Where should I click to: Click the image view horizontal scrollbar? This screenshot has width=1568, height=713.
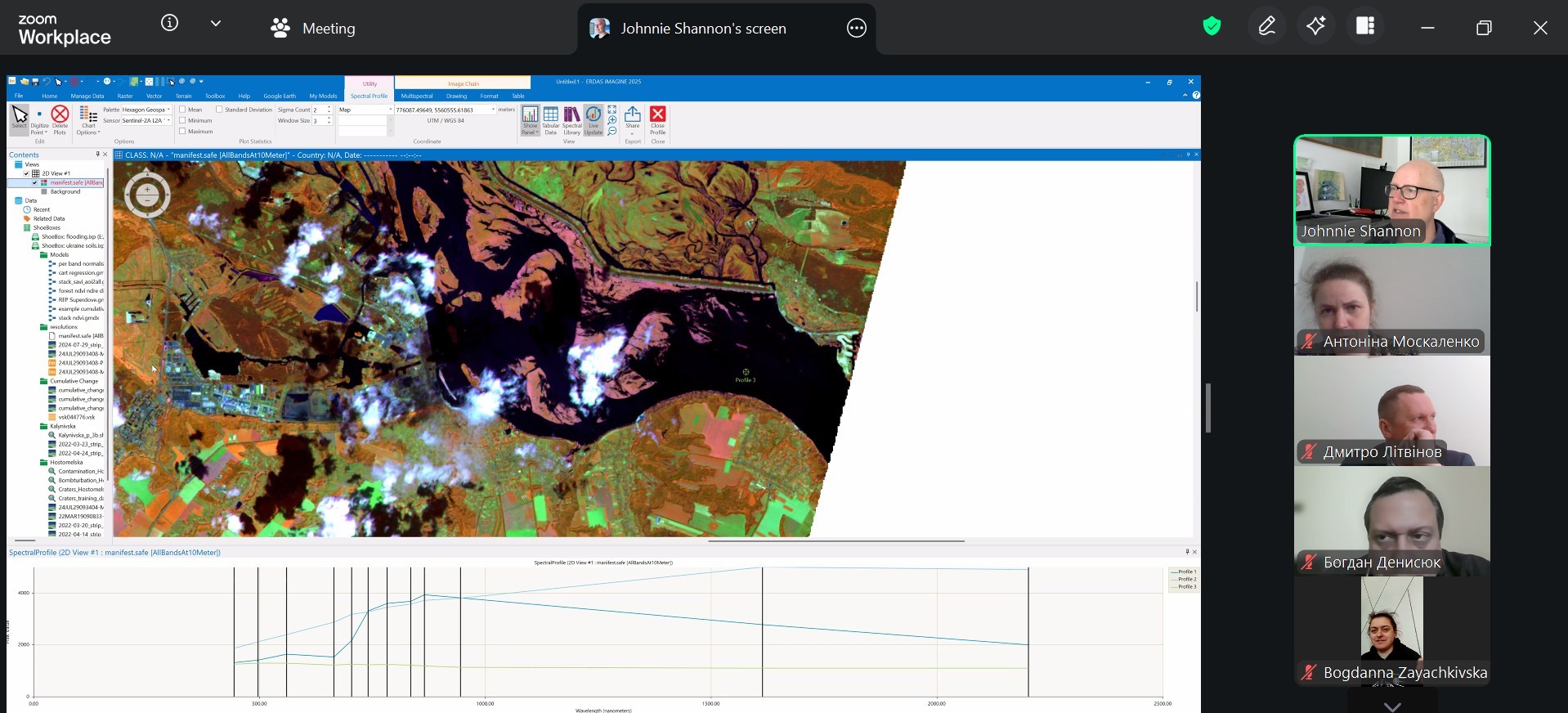(836, 540)
